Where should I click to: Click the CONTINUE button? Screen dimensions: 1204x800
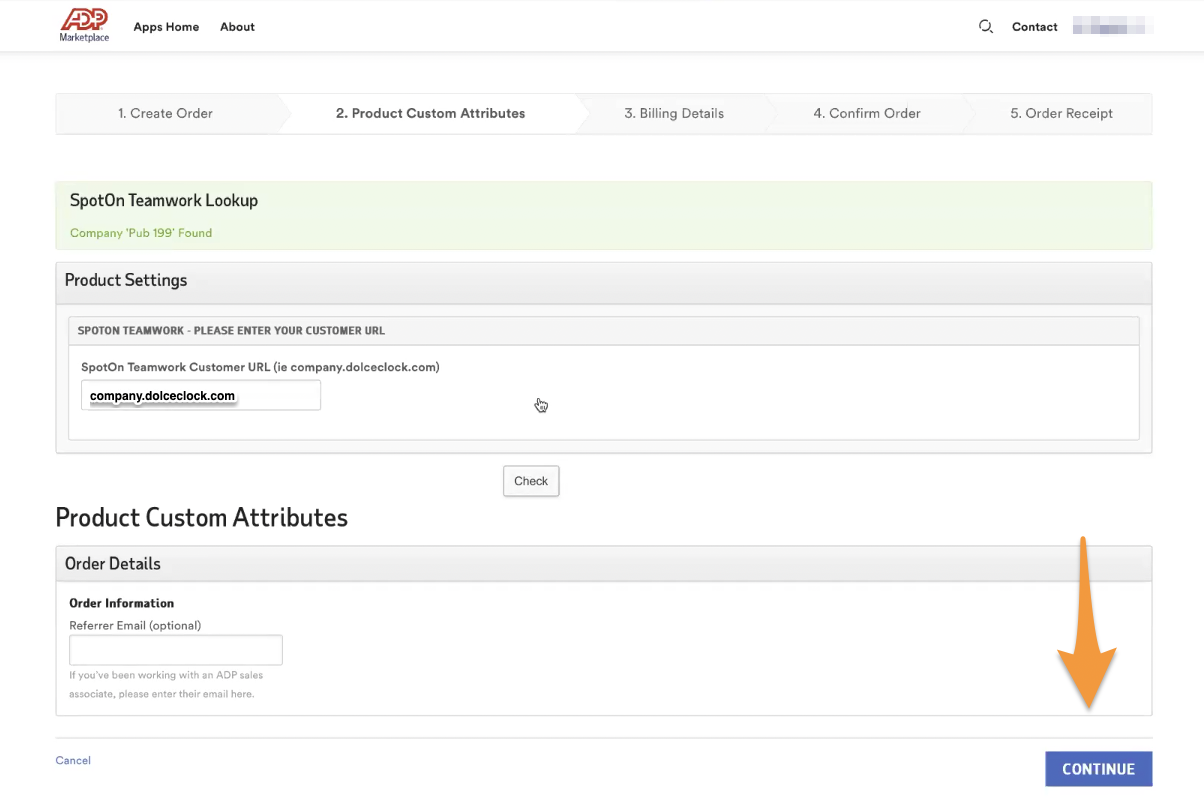1098,769
